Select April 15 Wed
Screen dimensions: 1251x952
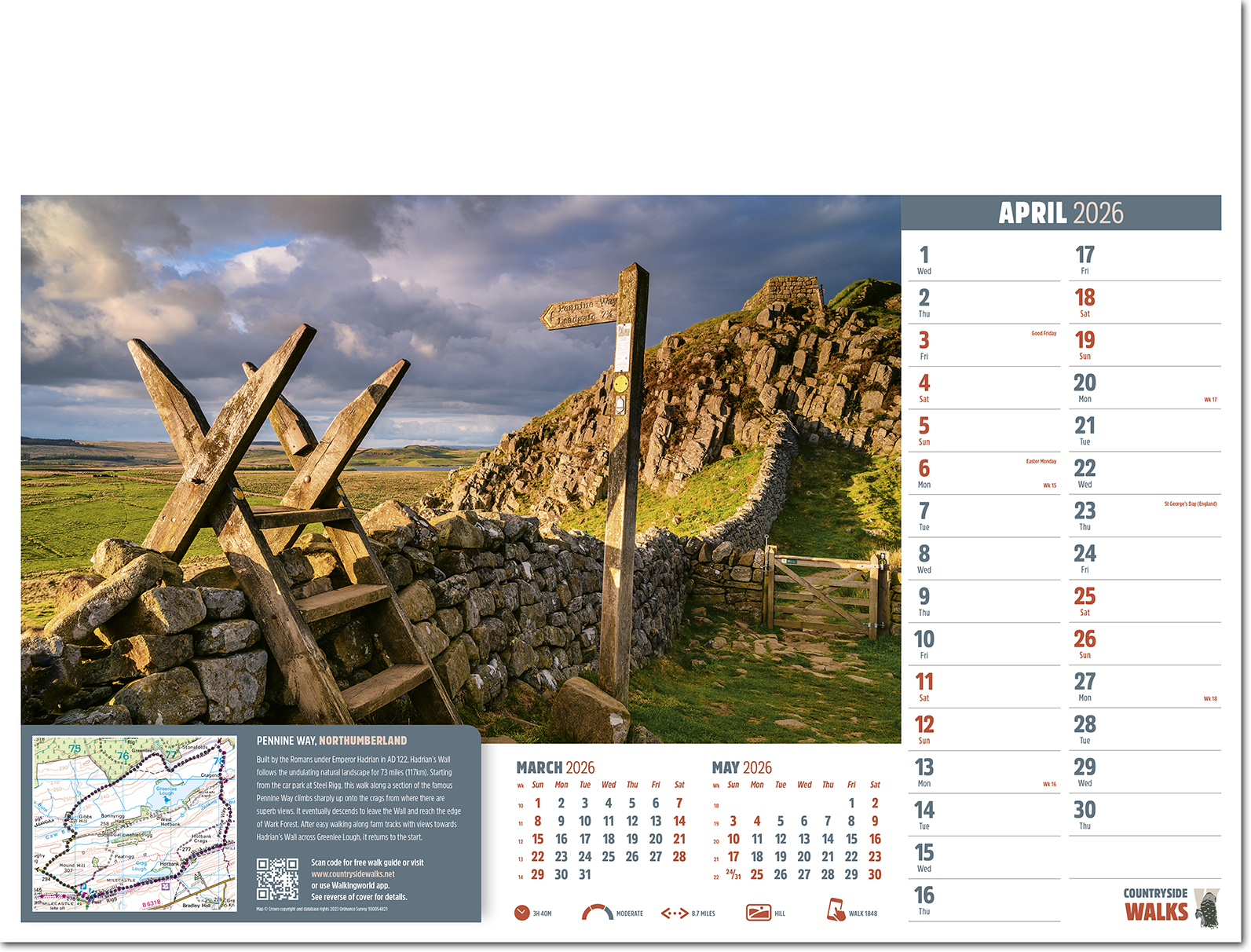(x=924, y=858)
